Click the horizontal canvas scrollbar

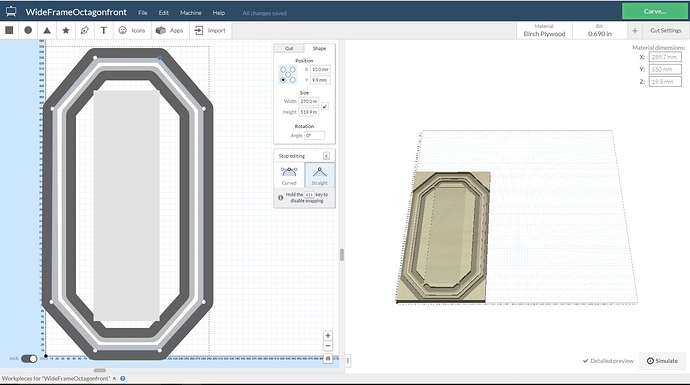pyautogui.click(x=100, y=370)
